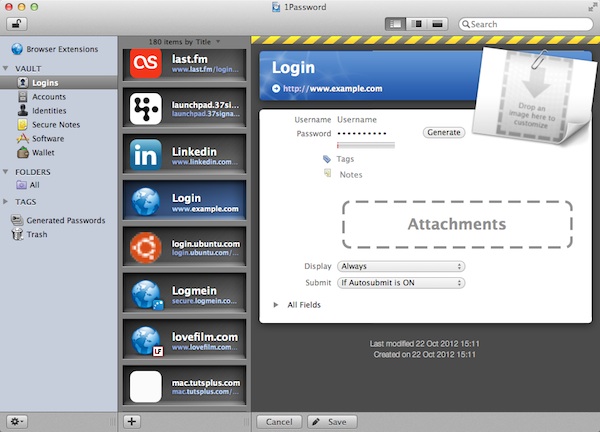This screenshot has width=600, height=432.
Task: Open the Submit Autosubmit dropdown
Action: click(x=401, y=283)
